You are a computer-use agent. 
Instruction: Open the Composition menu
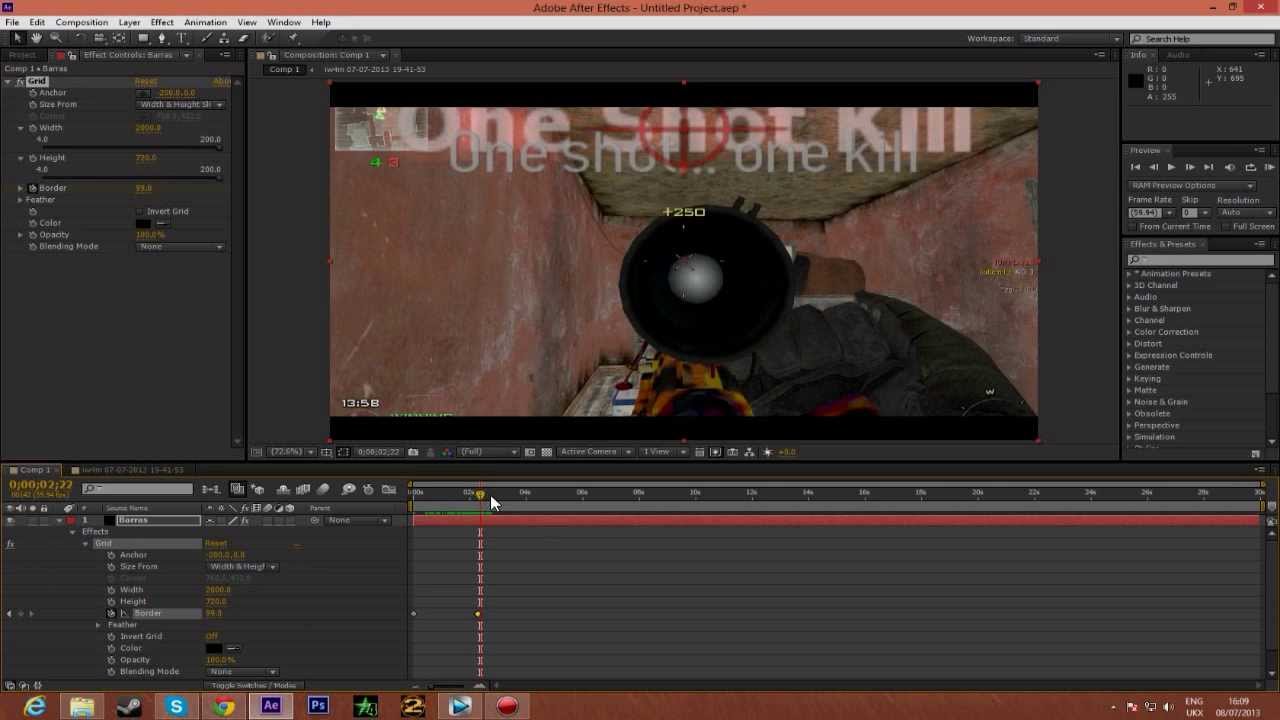pyautogui.click(x=81, y=22)
